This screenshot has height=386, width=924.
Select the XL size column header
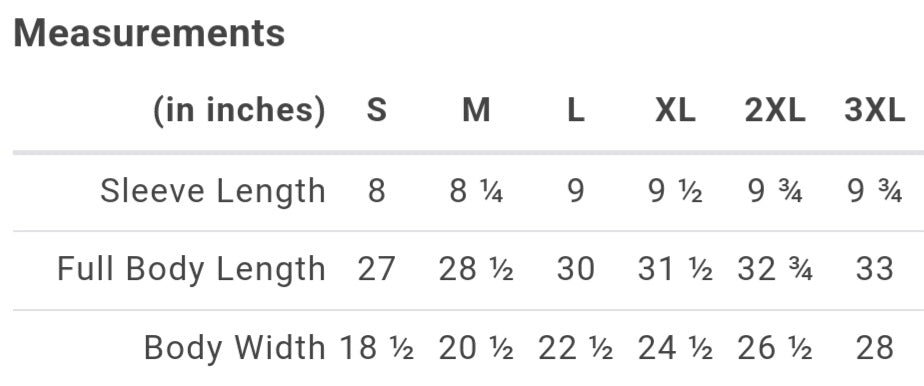click(675, 110)
